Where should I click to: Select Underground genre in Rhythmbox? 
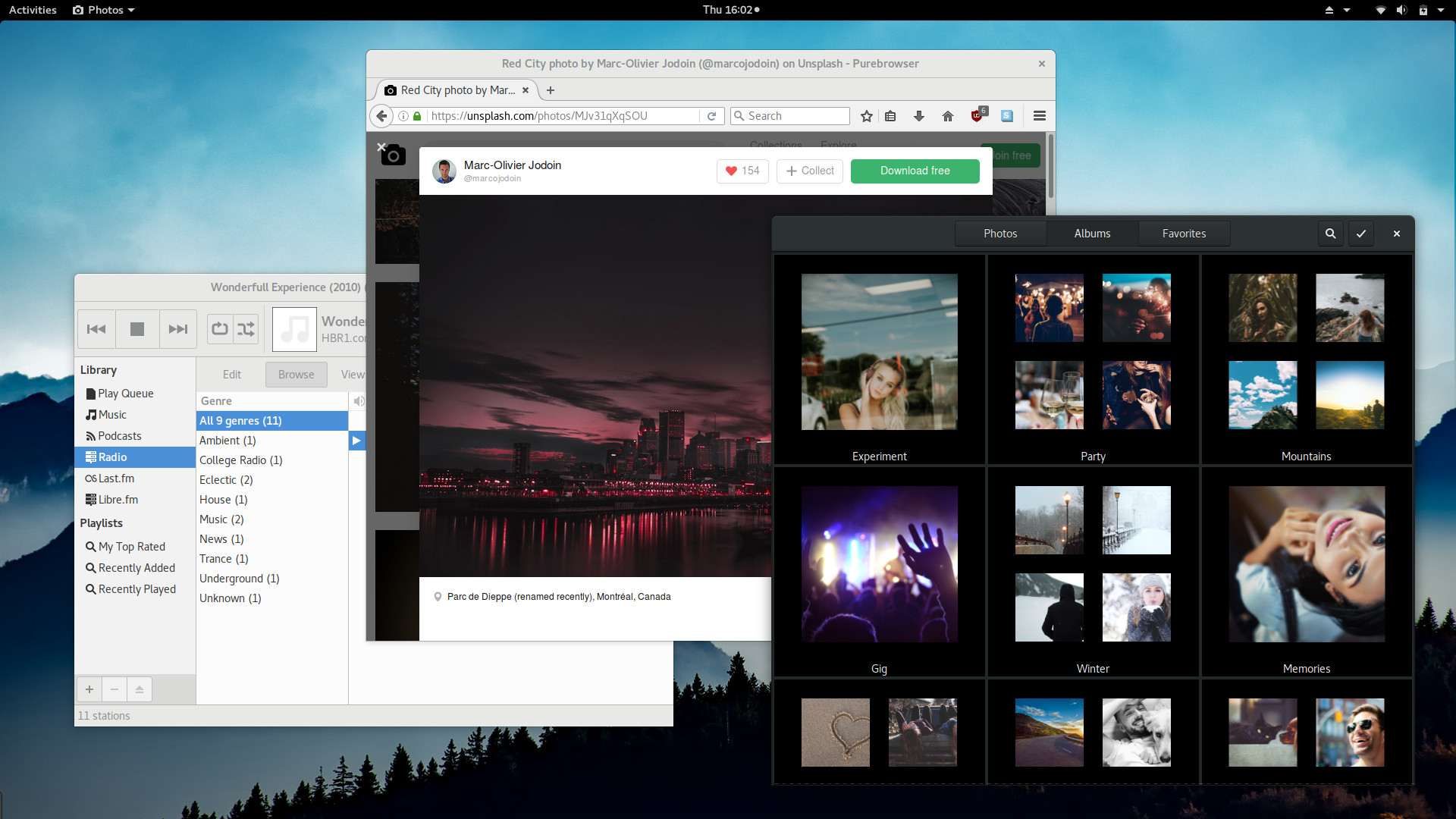(x=238, y=578)
